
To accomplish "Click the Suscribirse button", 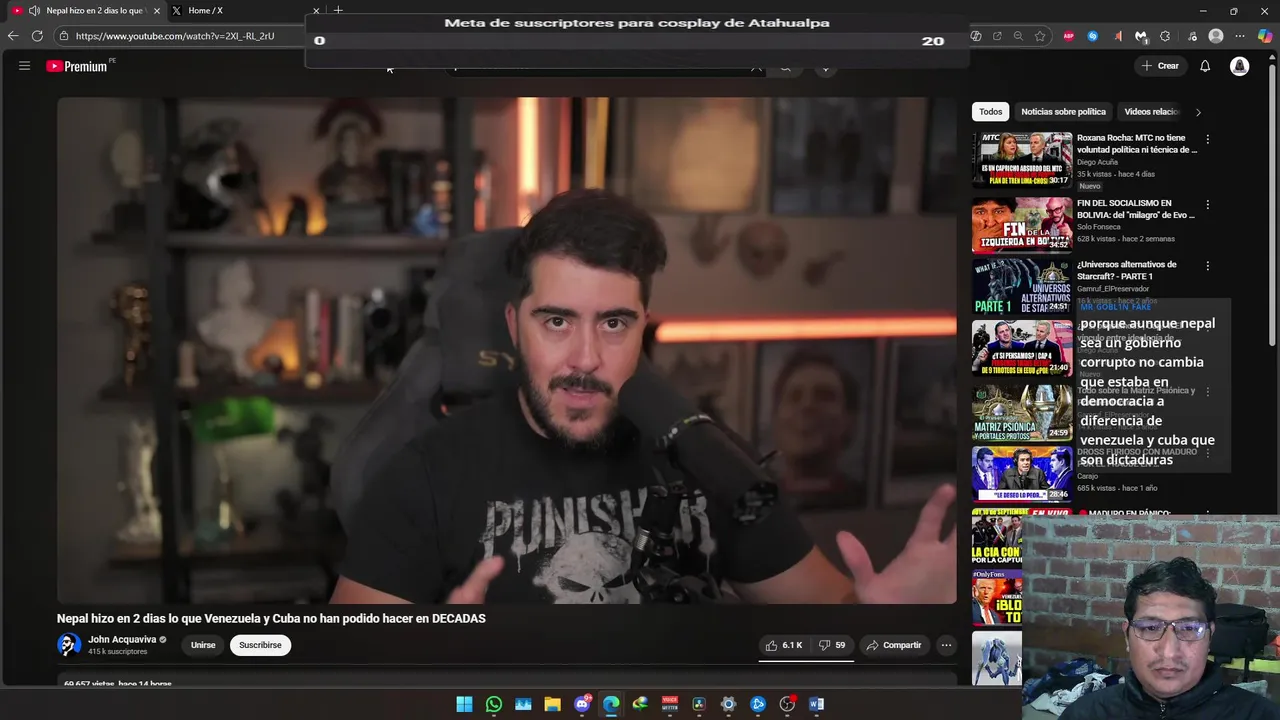I will [x=260, y=645].
